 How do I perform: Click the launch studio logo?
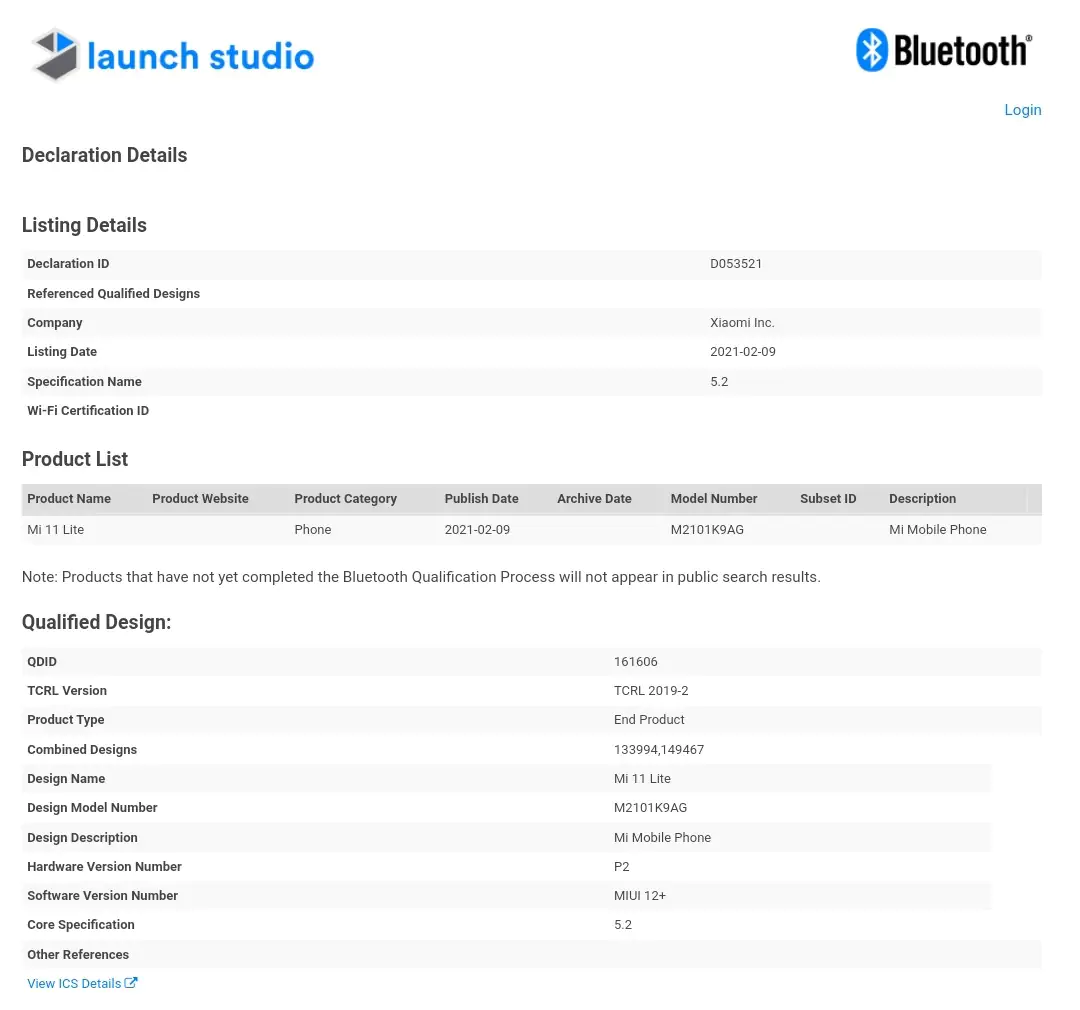click(173, 55)
